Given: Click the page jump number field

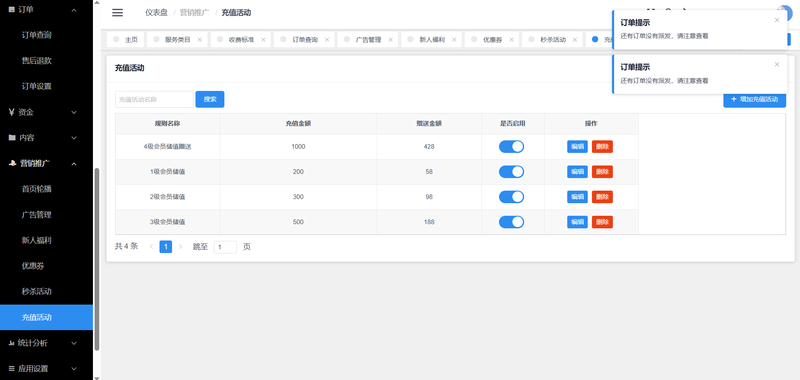Looking at the screenshot, I should pyautogui.click(x=225, y=247).
